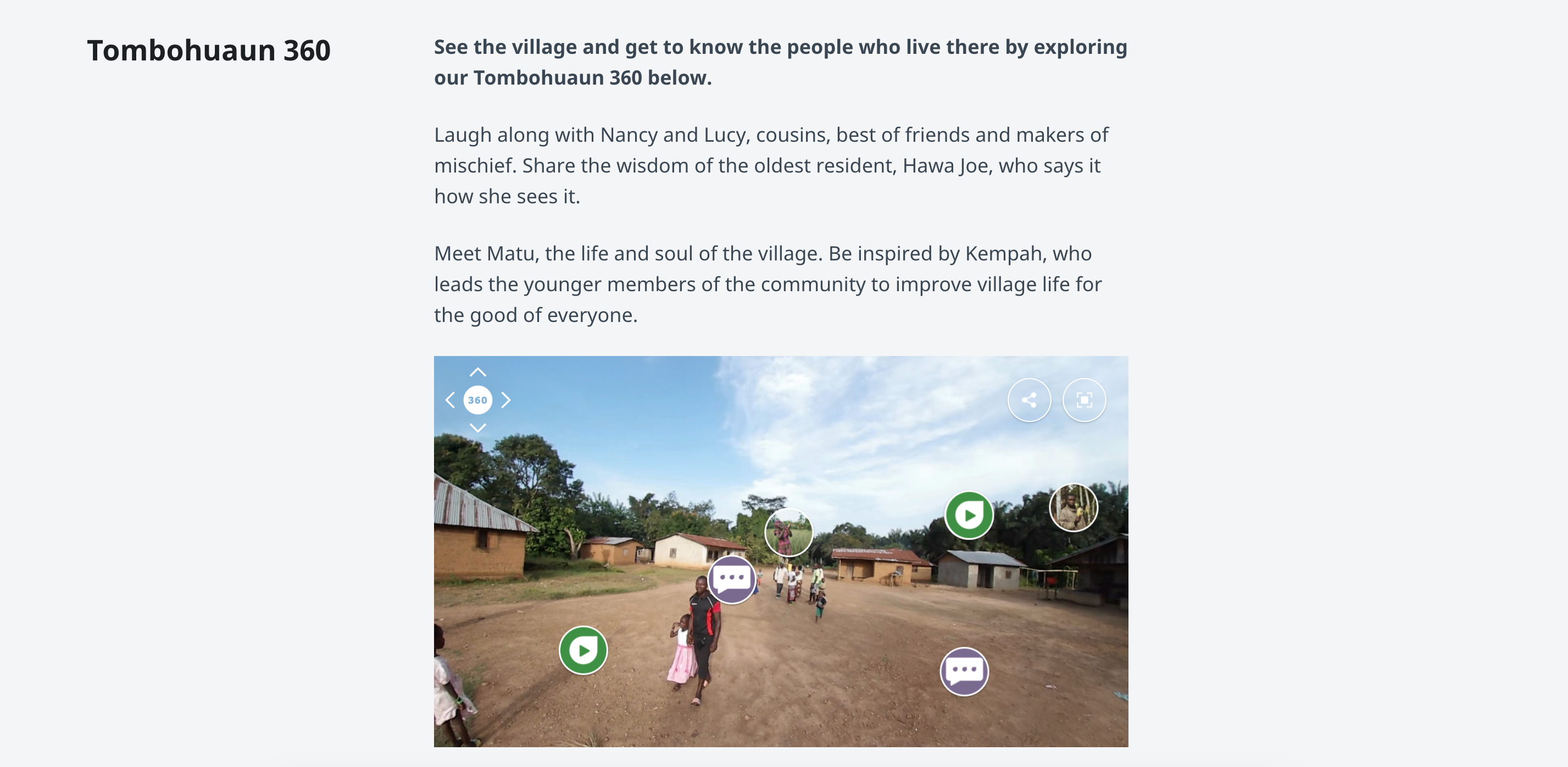The image size is (1568, 767).
Task: Open the share options icon
Action: (x=1028, y=400)
